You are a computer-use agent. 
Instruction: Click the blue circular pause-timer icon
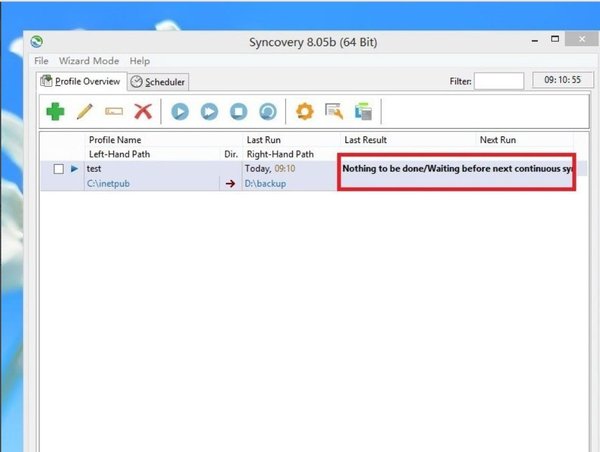[268, 111]
